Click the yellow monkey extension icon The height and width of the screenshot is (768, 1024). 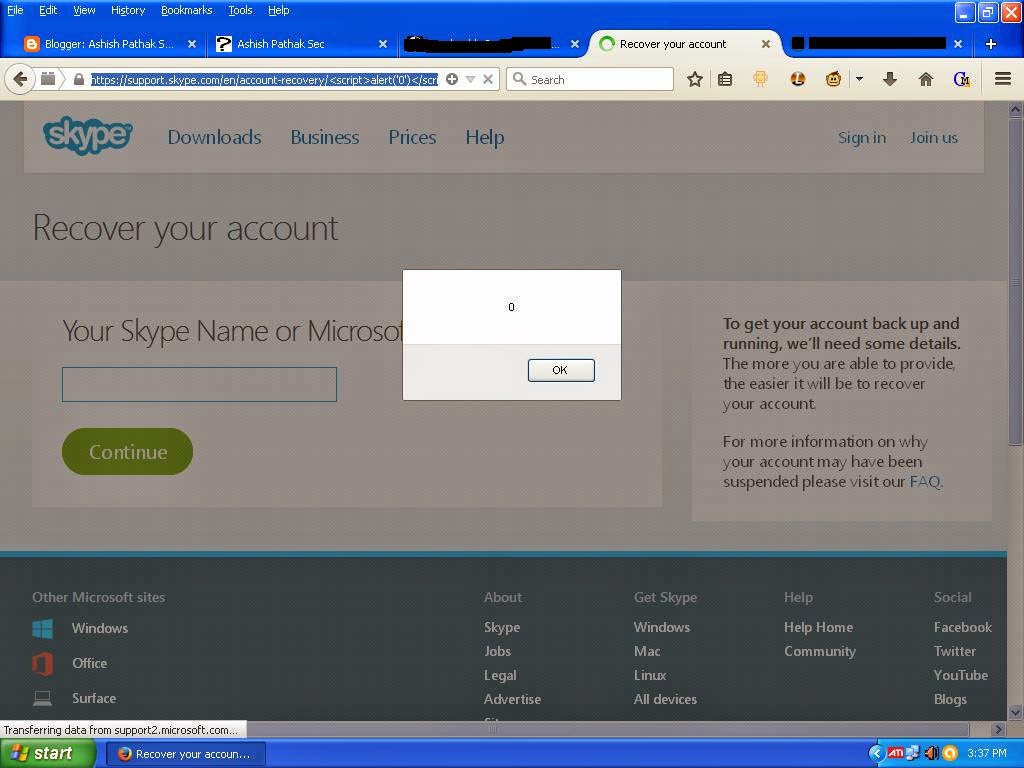coord(833,79)
